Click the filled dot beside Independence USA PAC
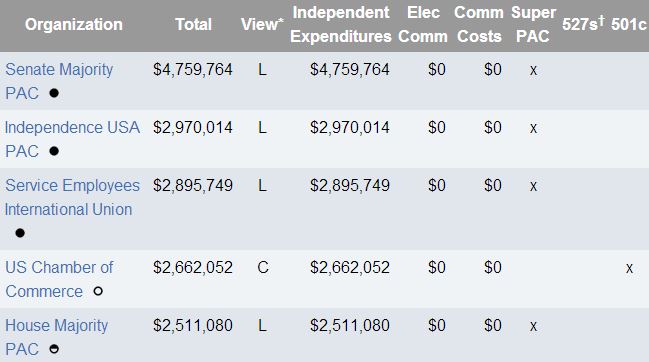649x362 pixels. click(x=54, y=151)
